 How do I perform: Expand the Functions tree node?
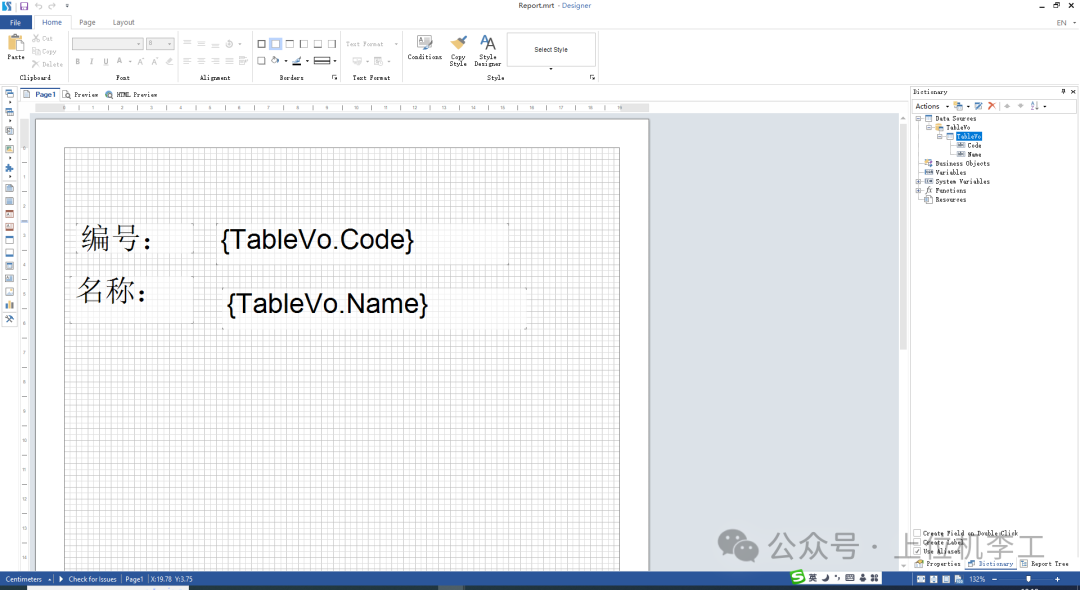click(918, 191)
